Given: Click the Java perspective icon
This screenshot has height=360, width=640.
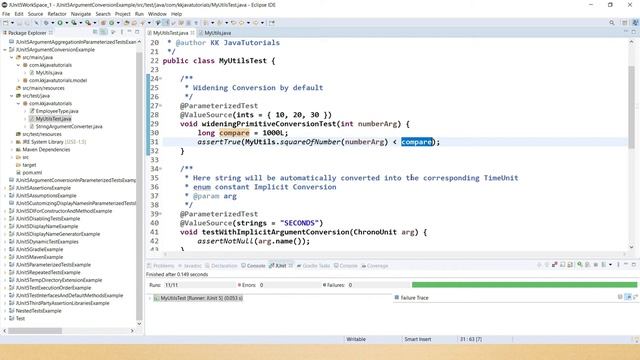Looking at the screenshot, I should tap(635, 23).
